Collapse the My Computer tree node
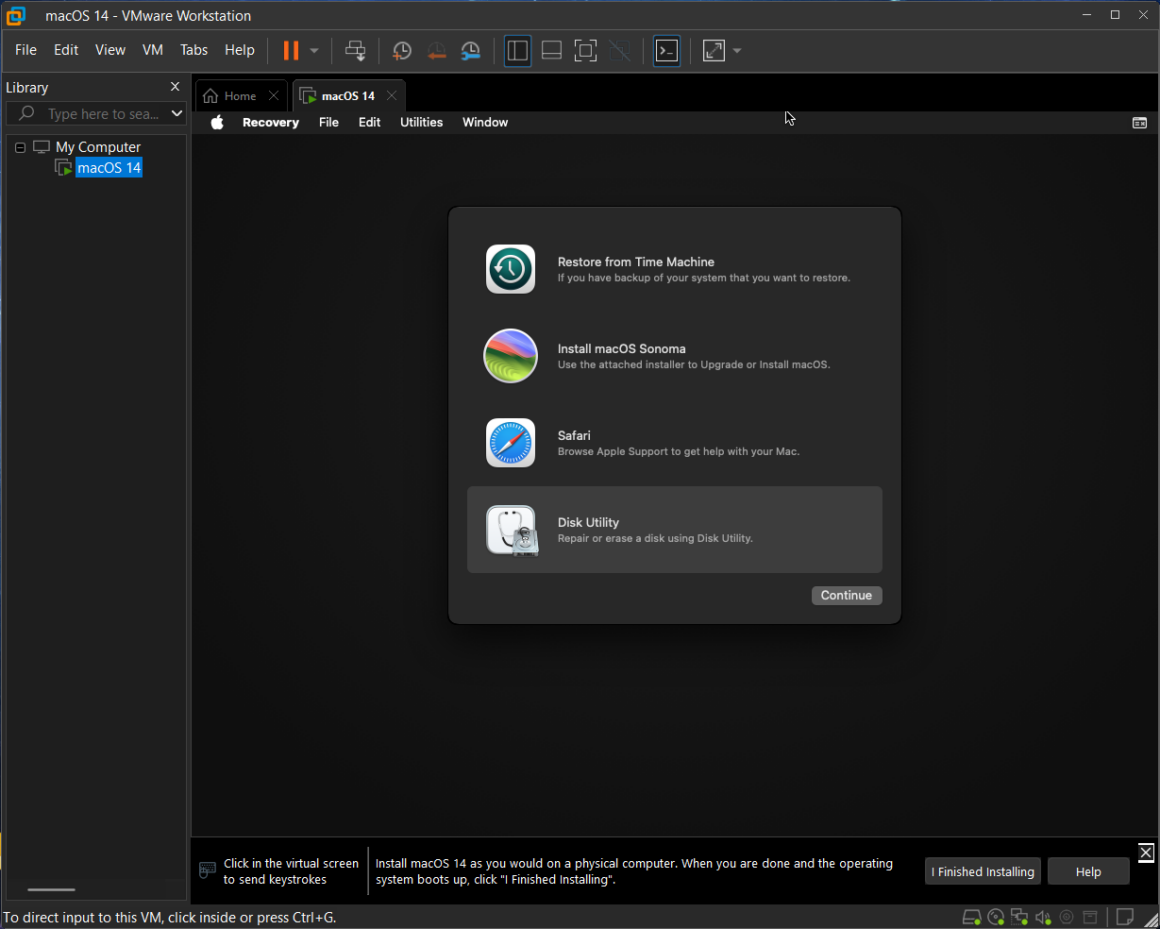The height and width of the screenshot is (929, 1160). 20,148
